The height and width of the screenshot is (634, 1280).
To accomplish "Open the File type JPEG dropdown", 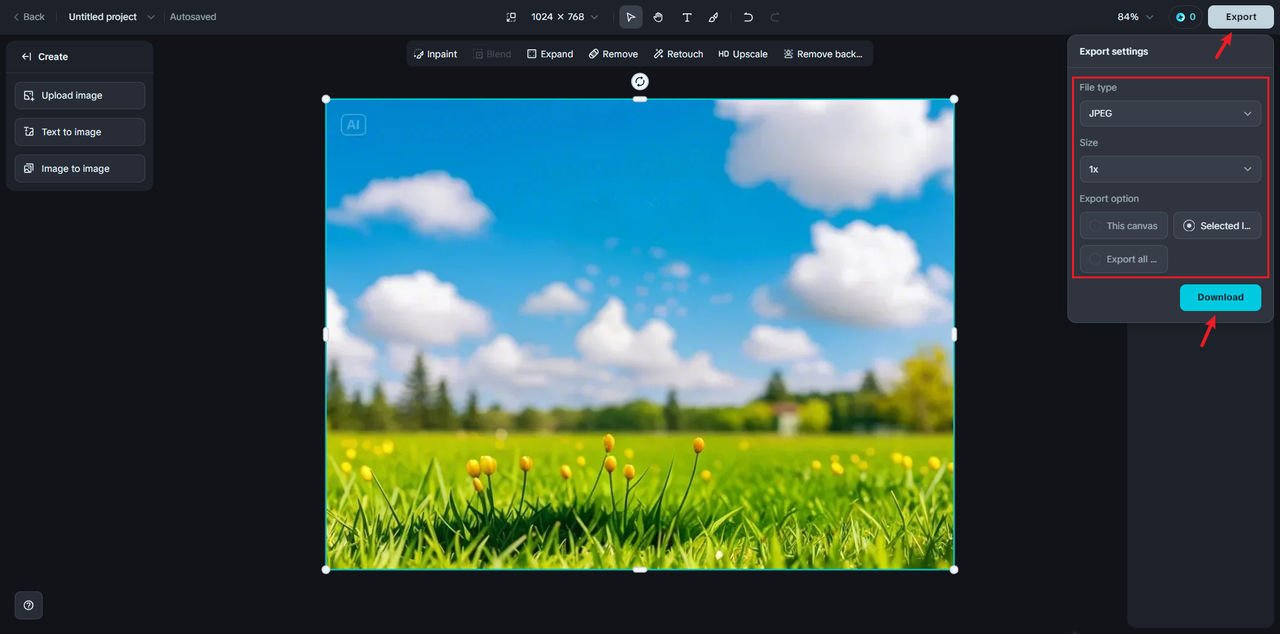I will point(1170,113).
